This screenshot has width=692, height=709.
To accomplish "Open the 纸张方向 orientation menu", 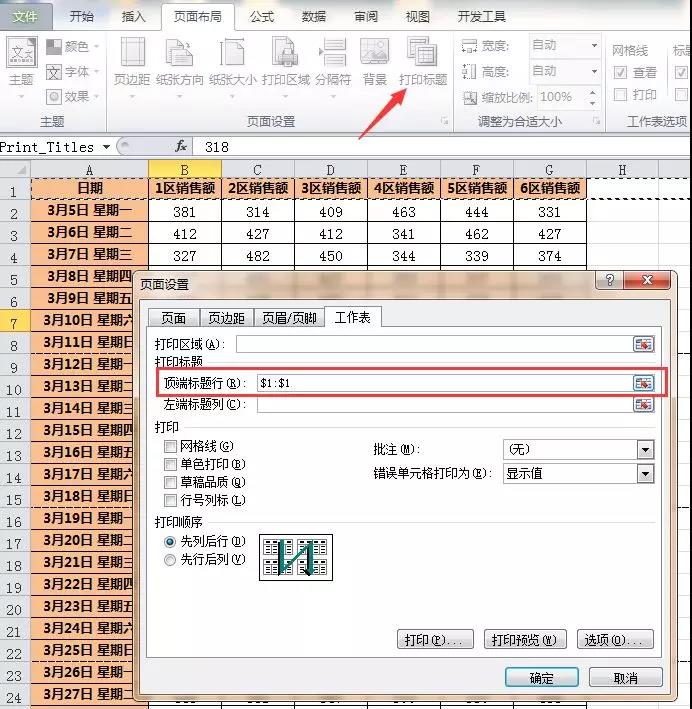I will tap(180, 67).
